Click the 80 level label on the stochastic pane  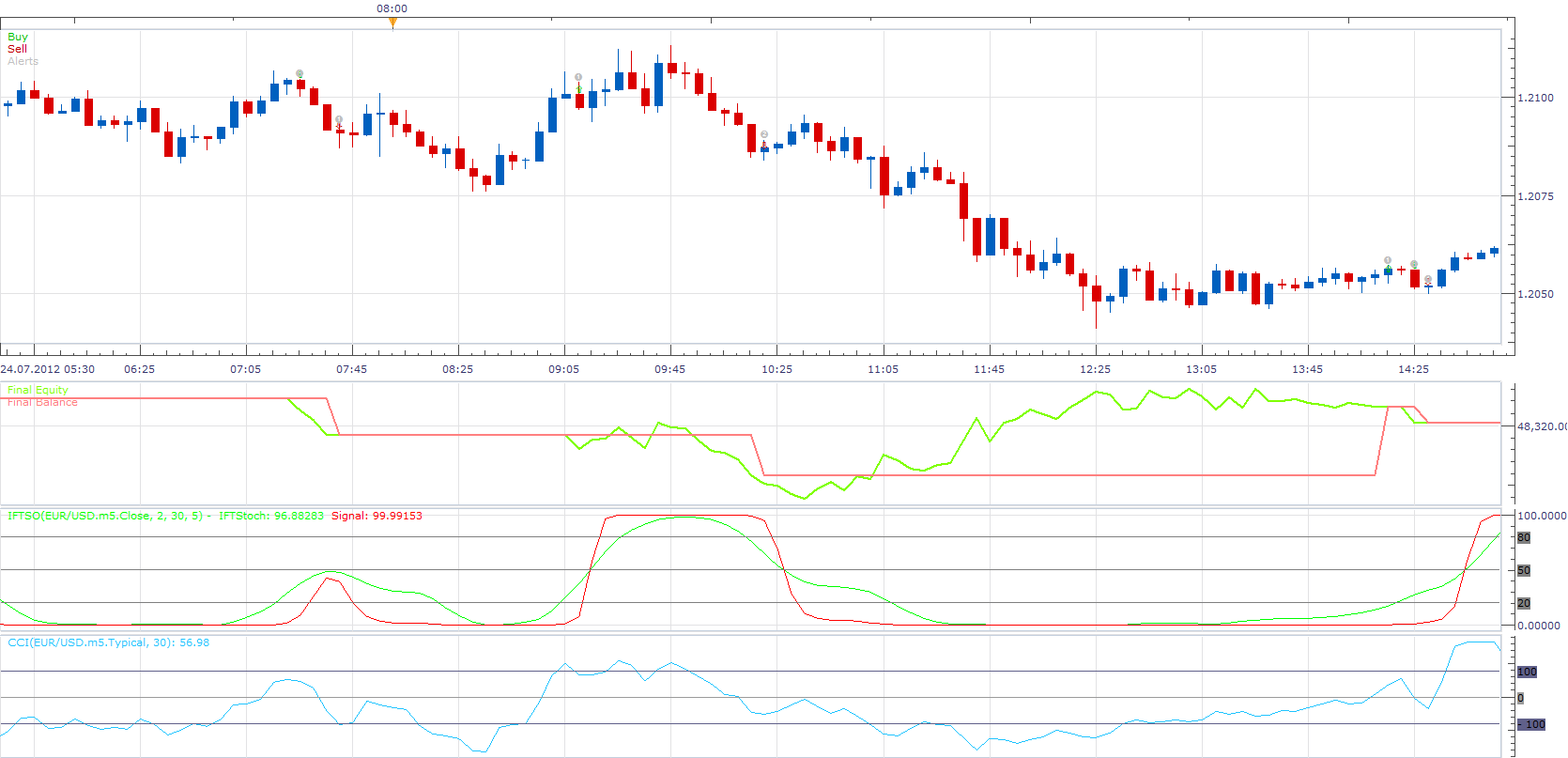point(1524,537)
